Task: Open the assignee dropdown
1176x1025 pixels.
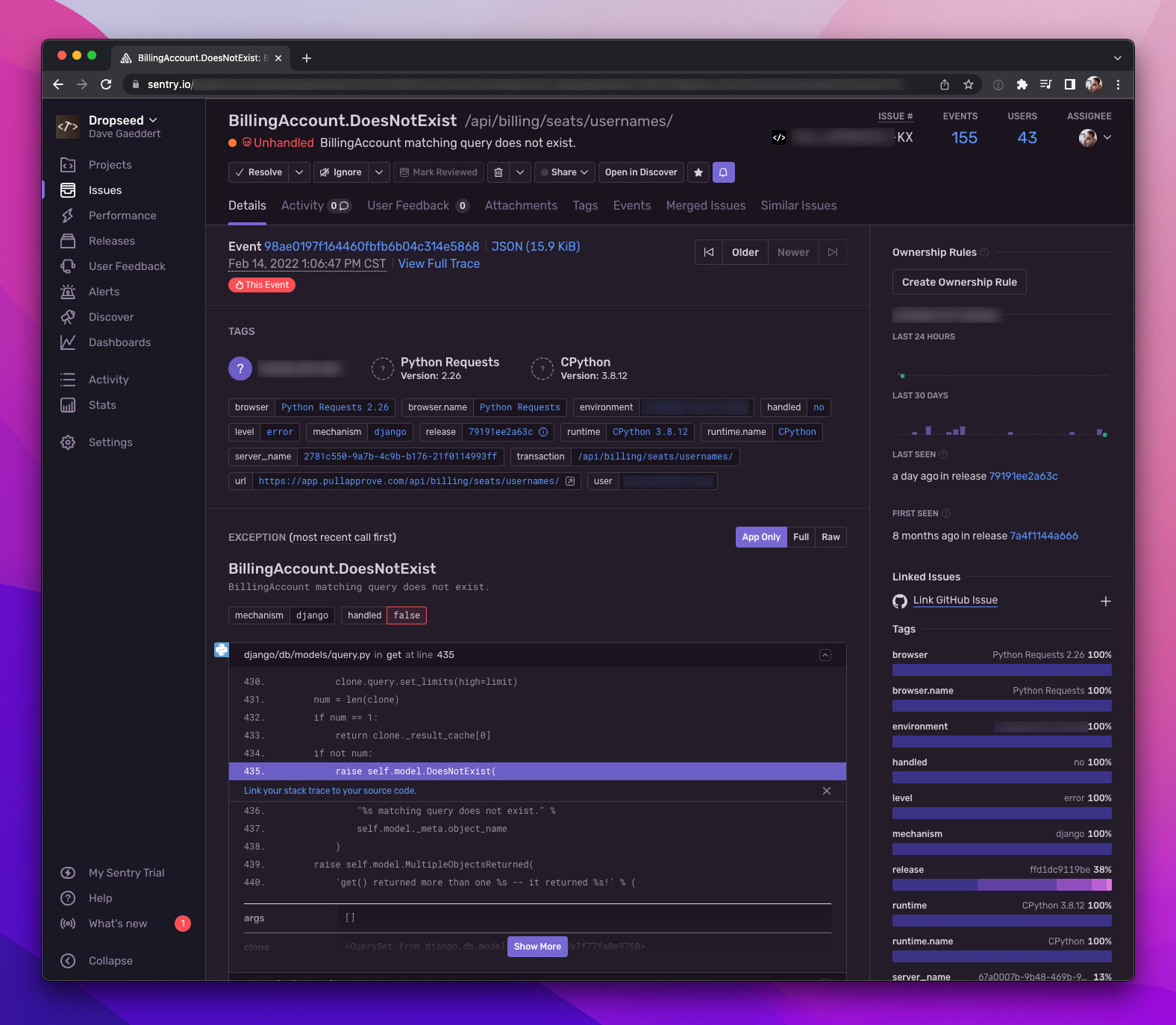Action: 1095,137
